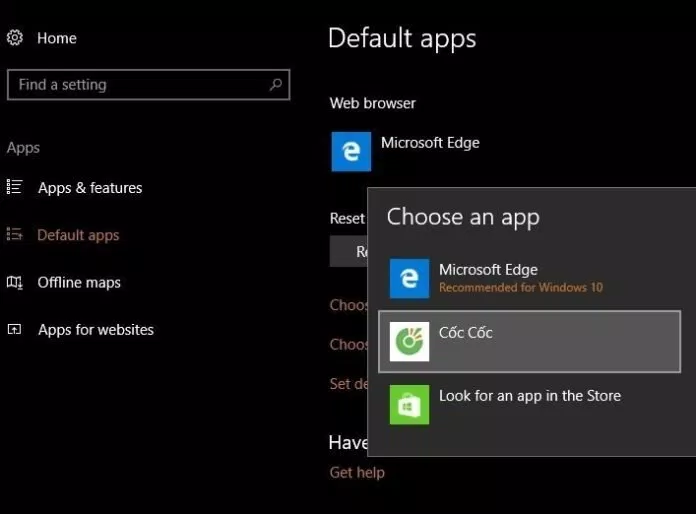696x514 pixels.
Task: Choose Microsoft Edge Recommended for Windows 10
Action: point(529,278)
